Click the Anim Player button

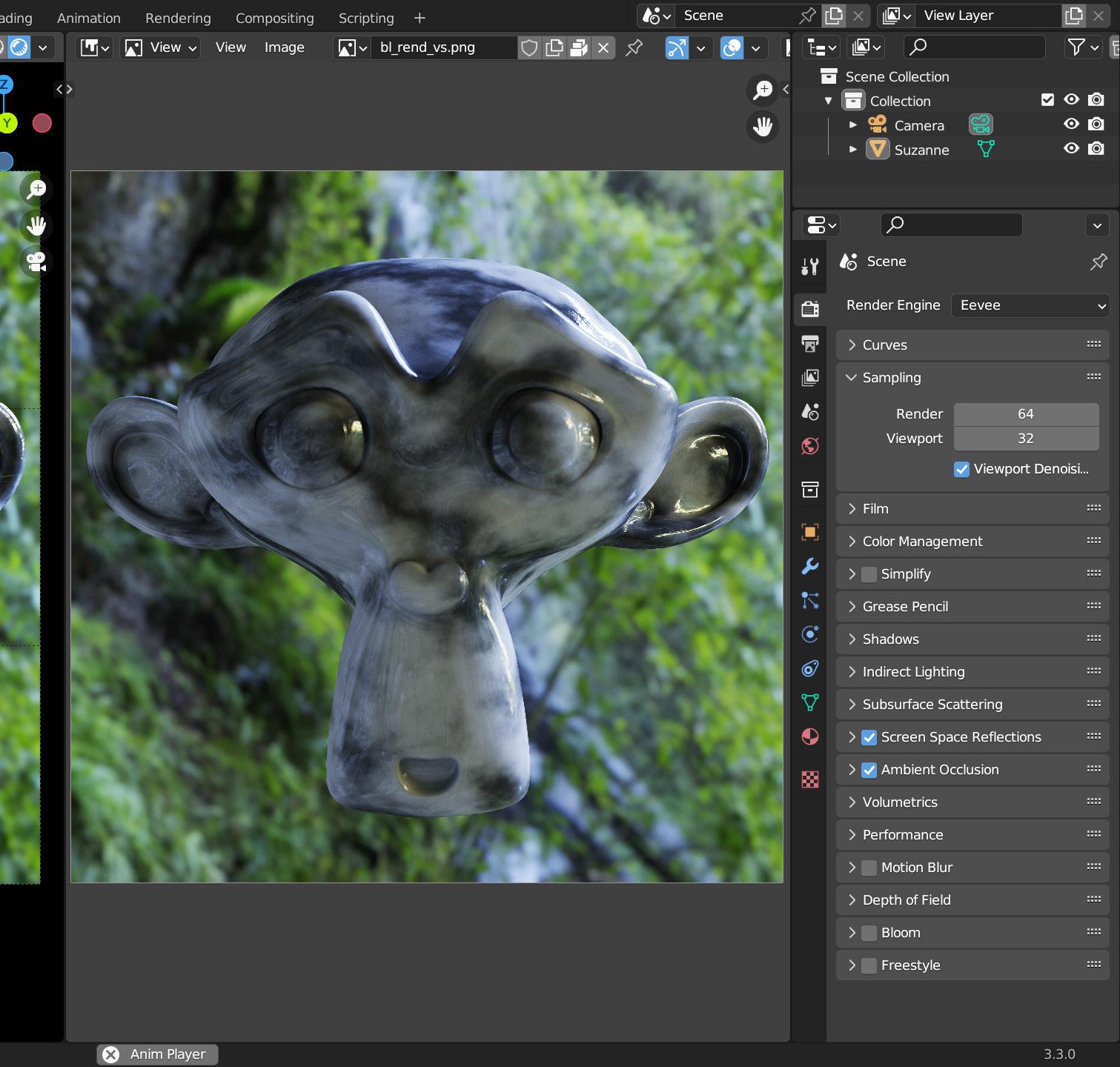[x=157, y=1054]
